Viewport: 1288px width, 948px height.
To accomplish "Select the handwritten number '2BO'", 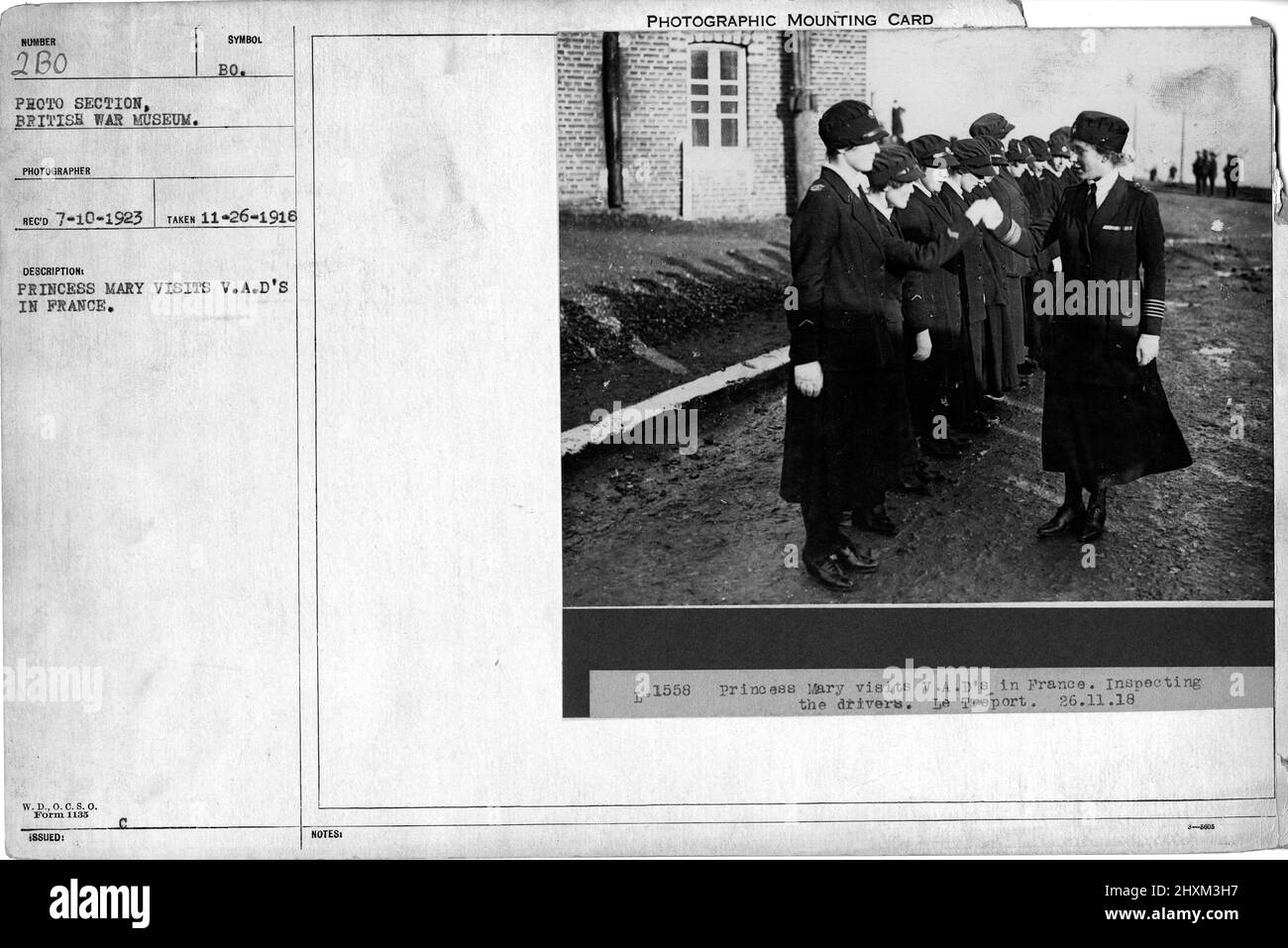I will click(x=38, y=64).
